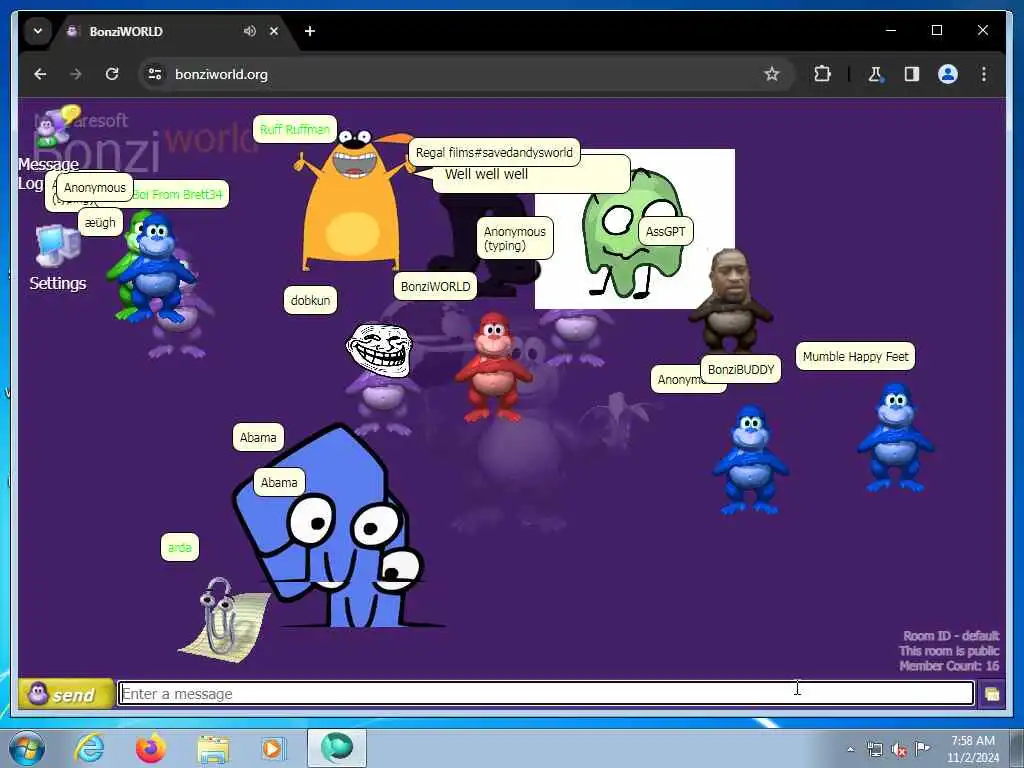The image size is (1024, 768).
Task: Click the AssGPT name tag
Action: pyautogui.click(x=665, y=231)
